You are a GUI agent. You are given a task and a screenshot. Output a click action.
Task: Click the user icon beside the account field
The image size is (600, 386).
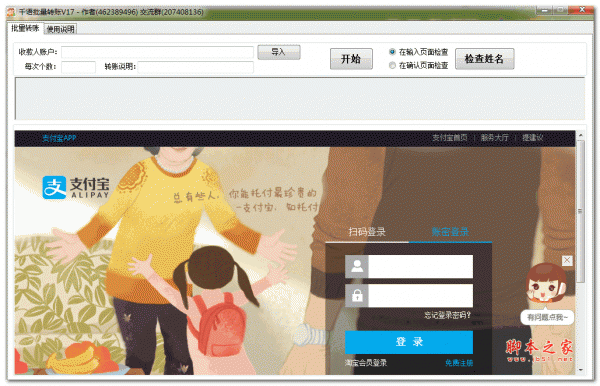coord(357,266)
